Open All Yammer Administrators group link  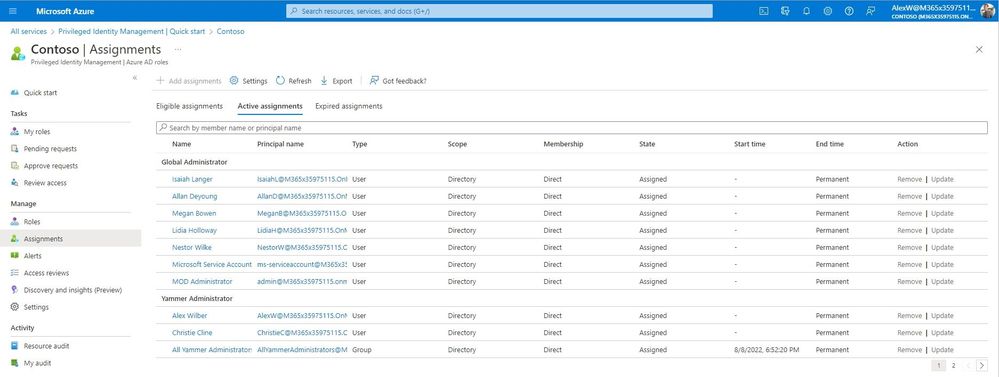[x=212, y=350]
